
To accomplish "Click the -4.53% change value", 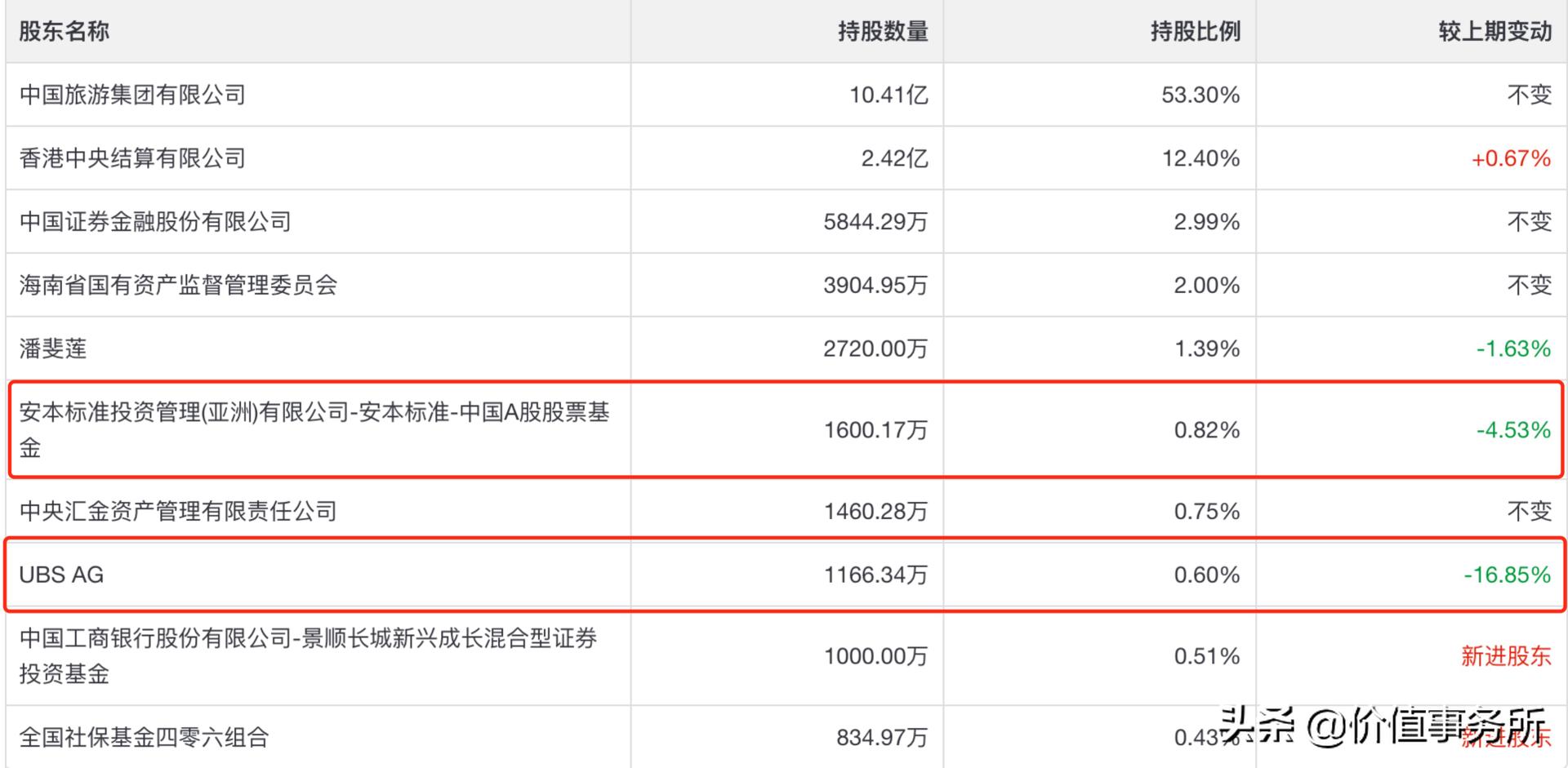I will tap(1513, 429).
